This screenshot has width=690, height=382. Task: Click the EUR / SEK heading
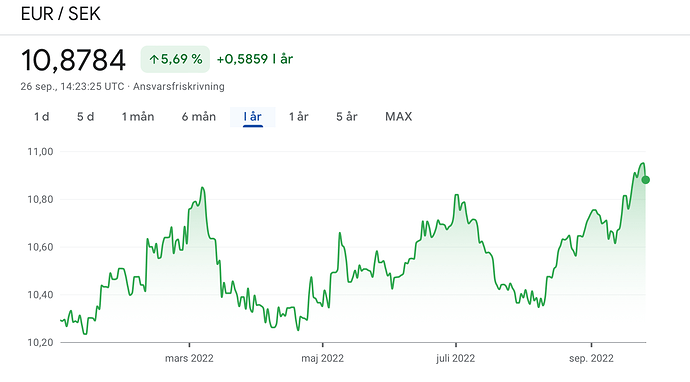pyautogui.click(x=61, y=14)
